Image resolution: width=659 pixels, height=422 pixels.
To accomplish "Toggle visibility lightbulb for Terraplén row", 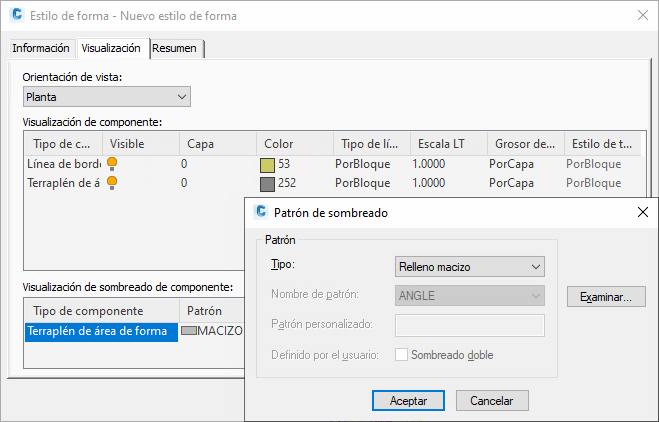I will point(113,183).
